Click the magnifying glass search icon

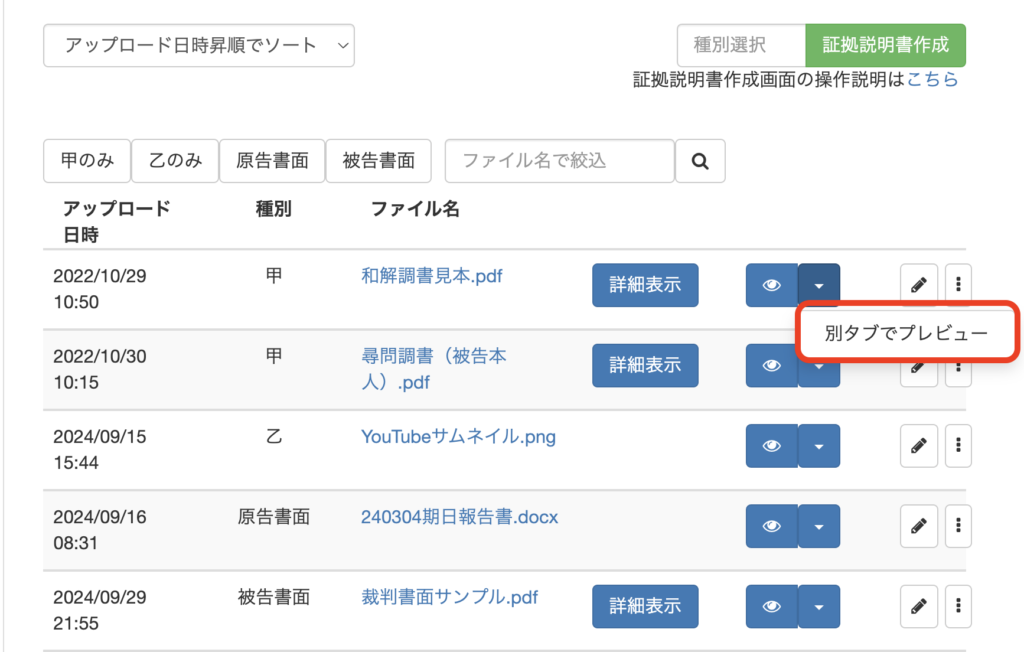[700, 161]
